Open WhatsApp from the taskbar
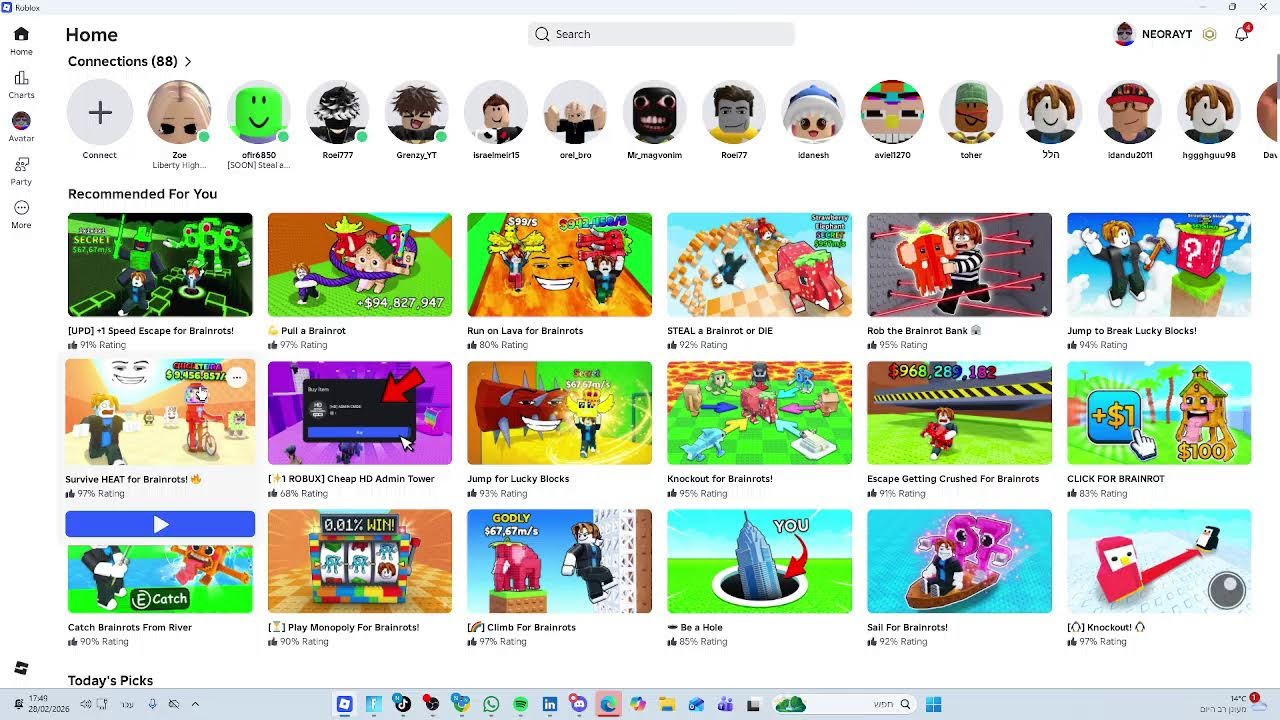The height and width of the screenshot is (720, 1280). pos(491,705)
